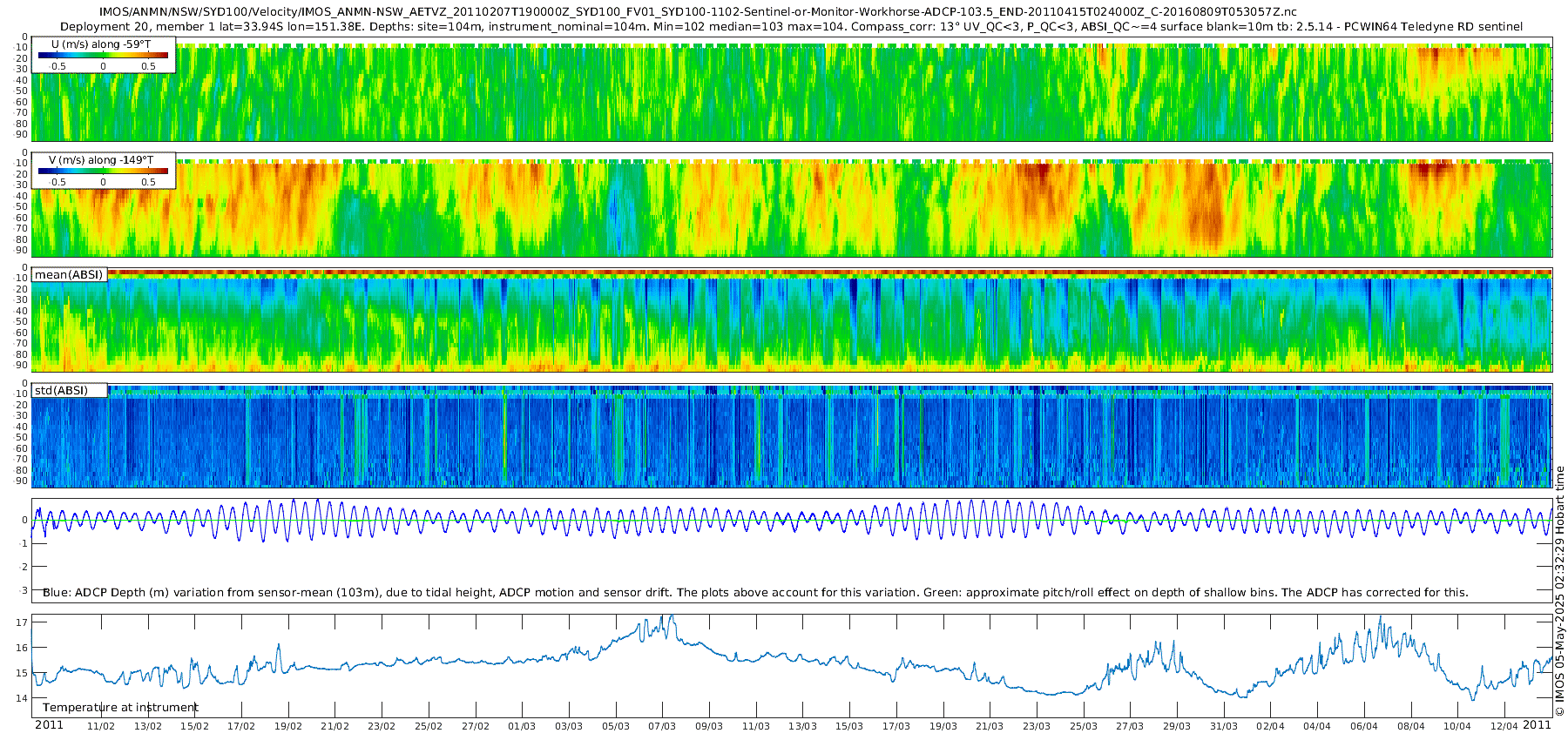Click the 15/03 date tick label
Image resolution: width=1568 pixels, height=740 pixels.
849,726
